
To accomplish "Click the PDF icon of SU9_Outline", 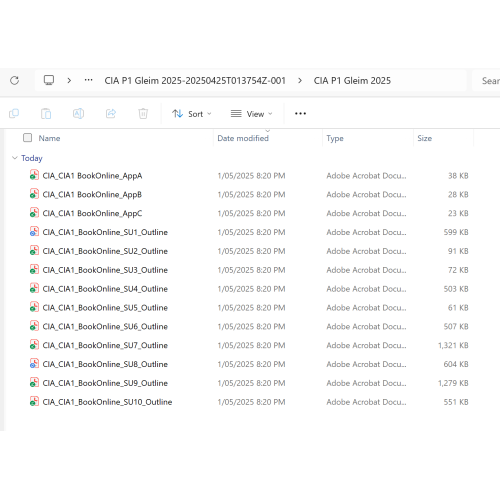I will (34, 383).
